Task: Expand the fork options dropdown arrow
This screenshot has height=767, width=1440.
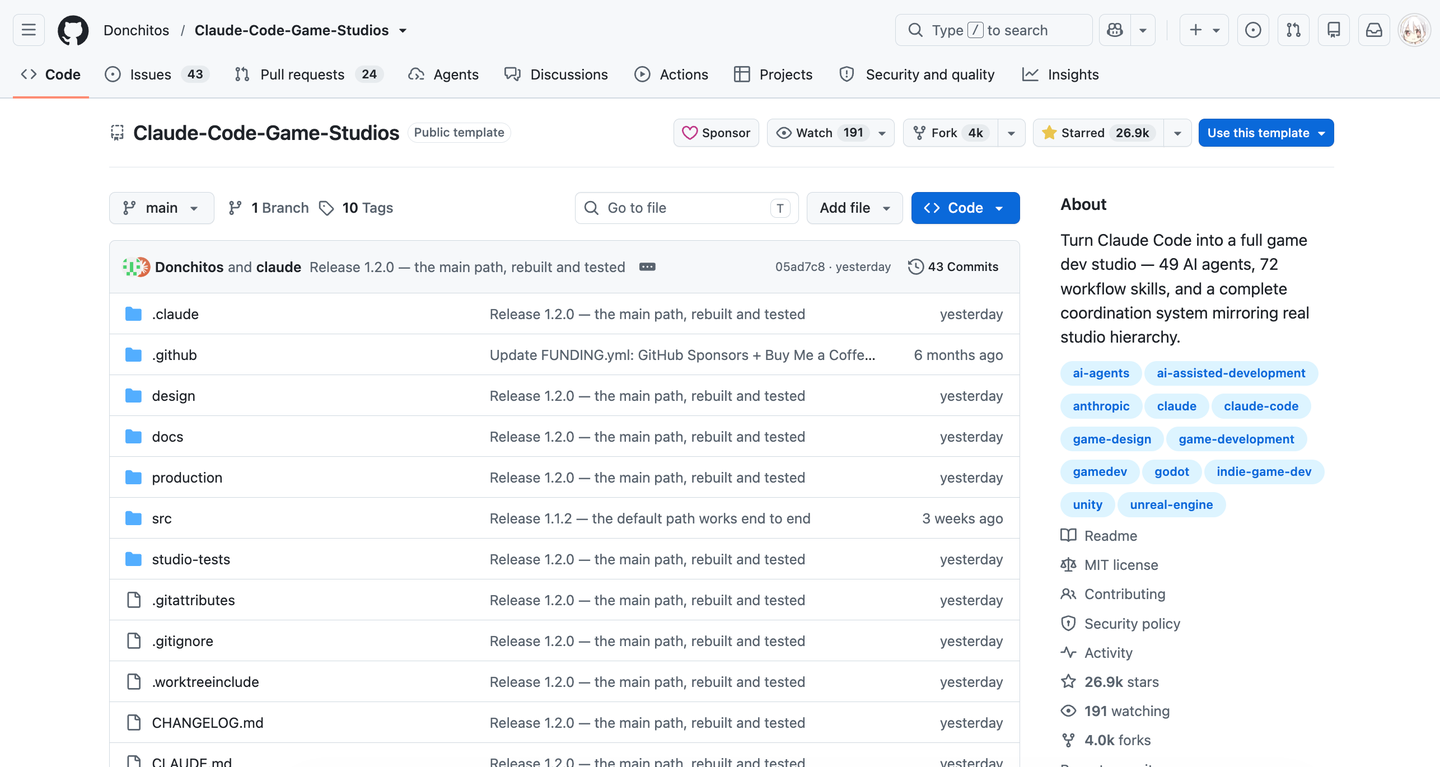Action: [x=1011, y=133]
